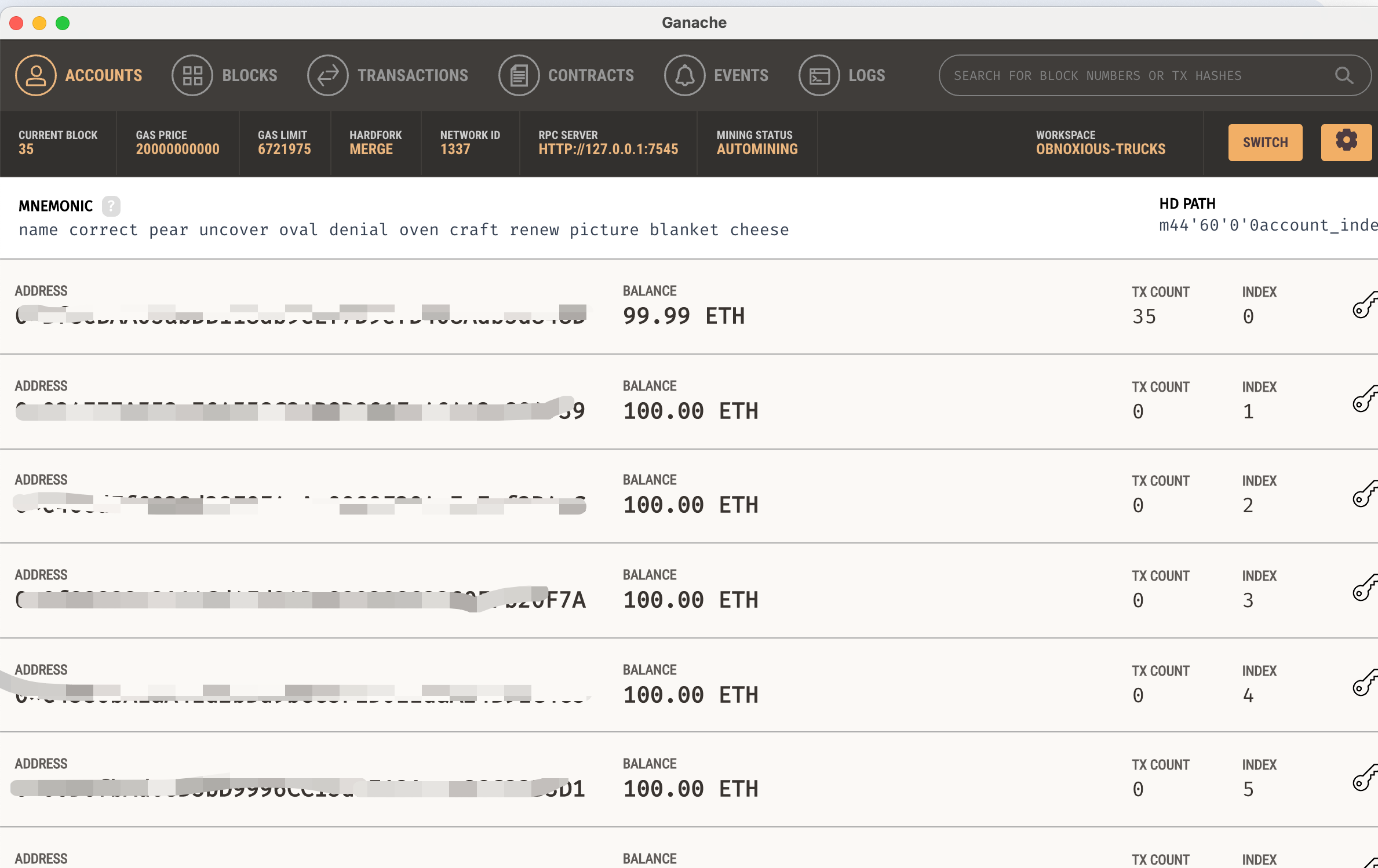Click the AUTOMINING status

[757, 149]
